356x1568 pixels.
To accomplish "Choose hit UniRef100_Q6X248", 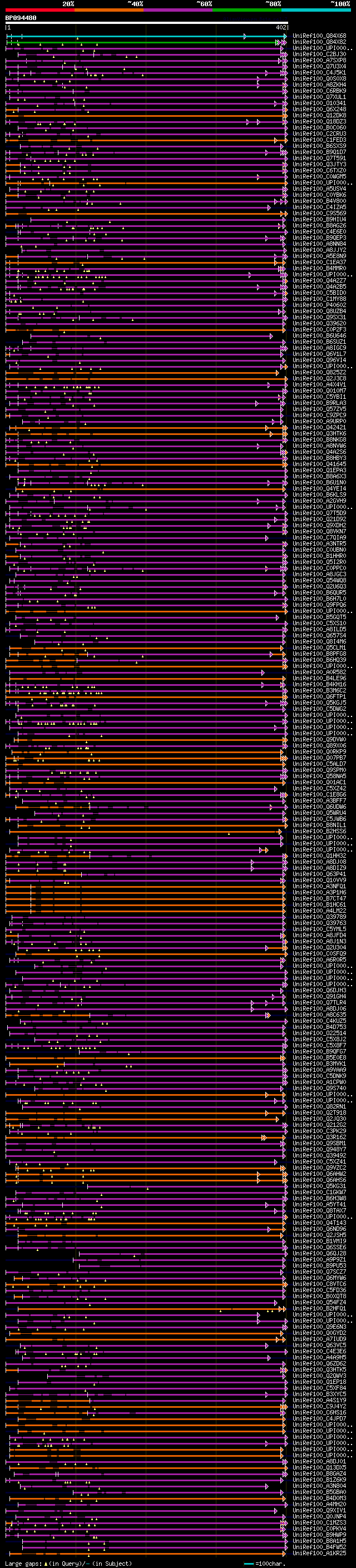I will (x=319, y=110).
